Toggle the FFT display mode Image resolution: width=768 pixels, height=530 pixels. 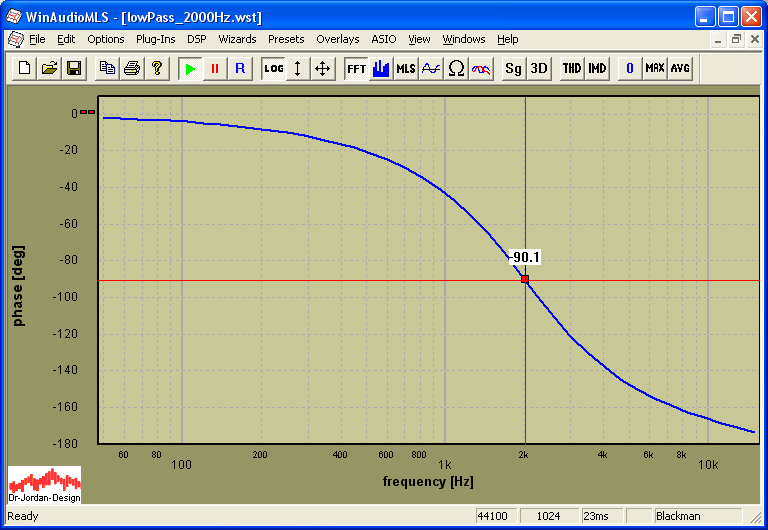(x=356, y=68)
